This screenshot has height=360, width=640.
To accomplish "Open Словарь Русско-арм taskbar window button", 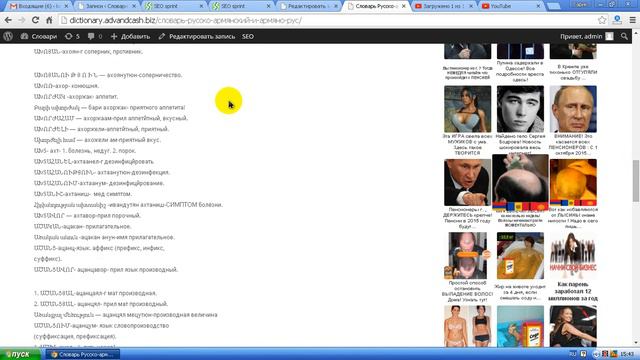I will (83, 354).
